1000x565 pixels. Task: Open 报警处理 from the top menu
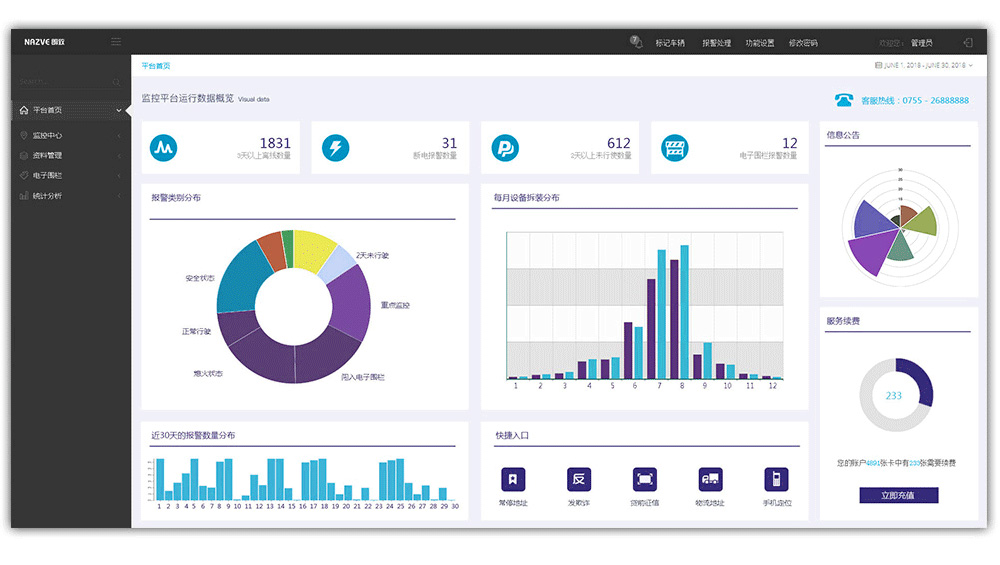[x=716, y=43]
